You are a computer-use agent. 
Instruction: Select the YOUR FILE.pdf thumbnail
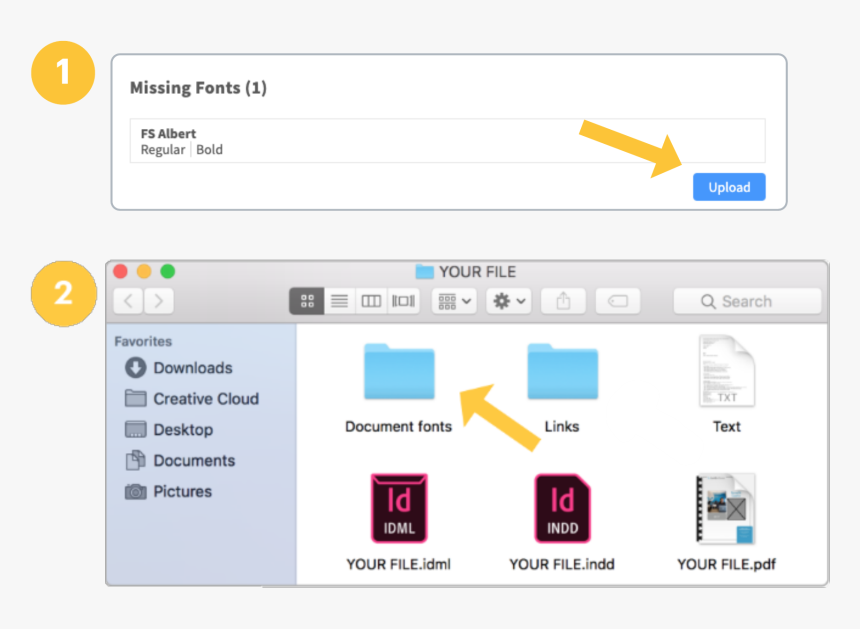coord(726,508)
